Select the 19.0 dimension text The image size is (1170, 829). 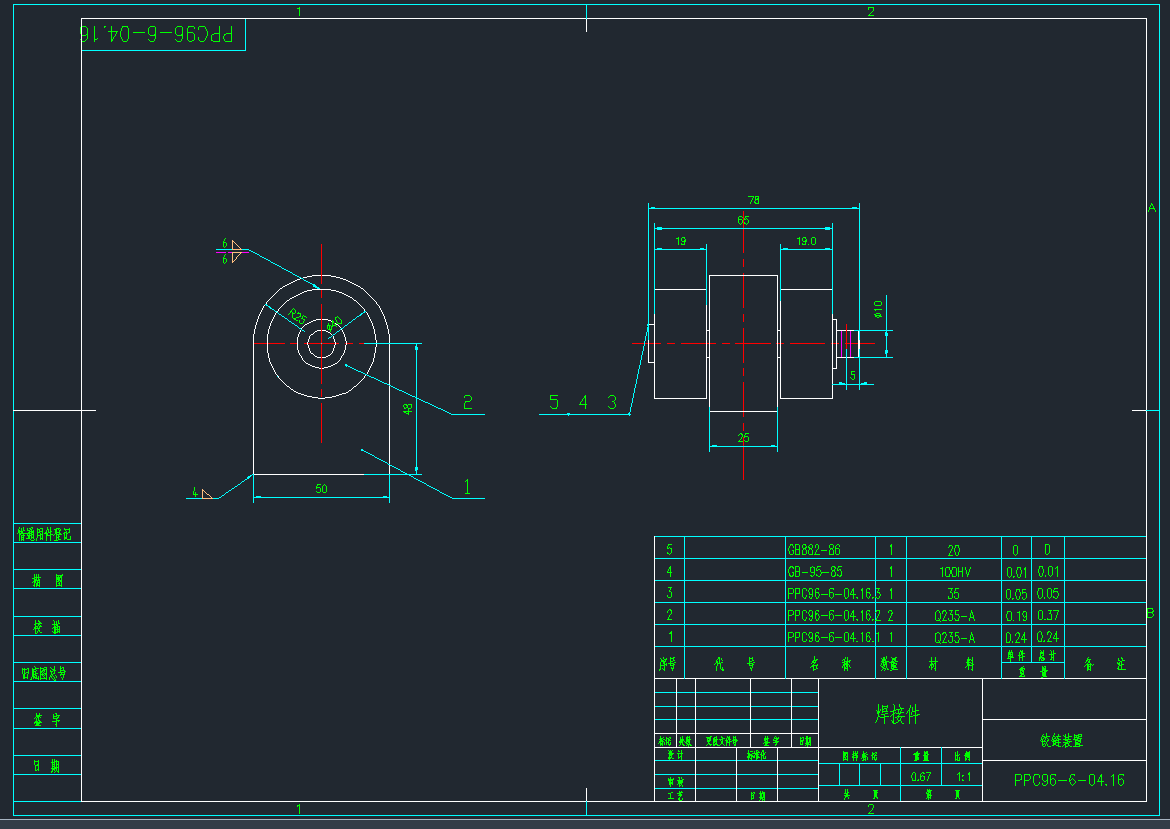[x=806, y=241]
